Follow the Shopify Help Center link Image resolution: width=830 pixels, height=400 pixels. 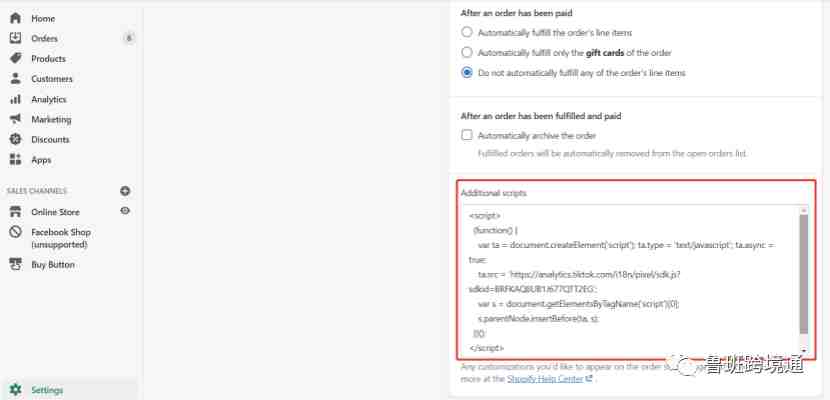549,379
